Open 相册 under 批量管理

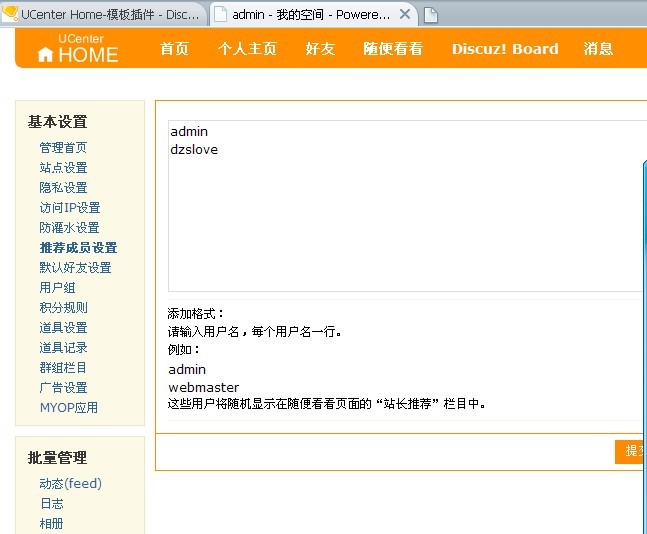52,524
